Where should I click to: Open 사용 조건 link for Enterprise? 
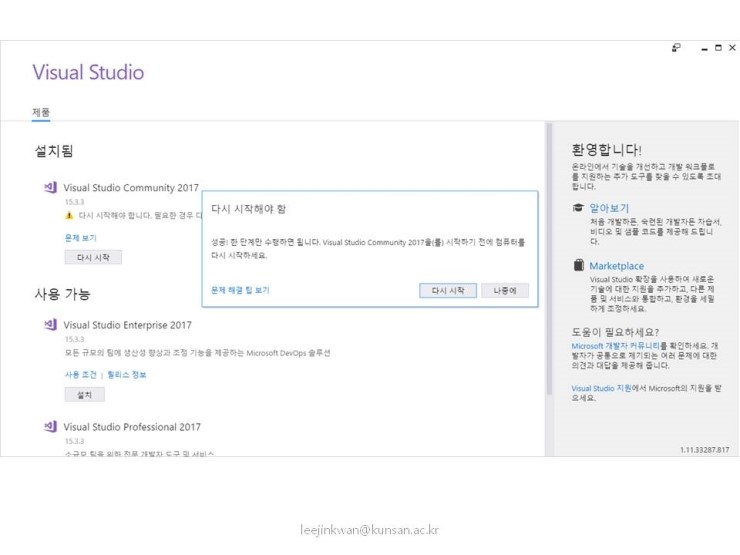pos(81,375)
